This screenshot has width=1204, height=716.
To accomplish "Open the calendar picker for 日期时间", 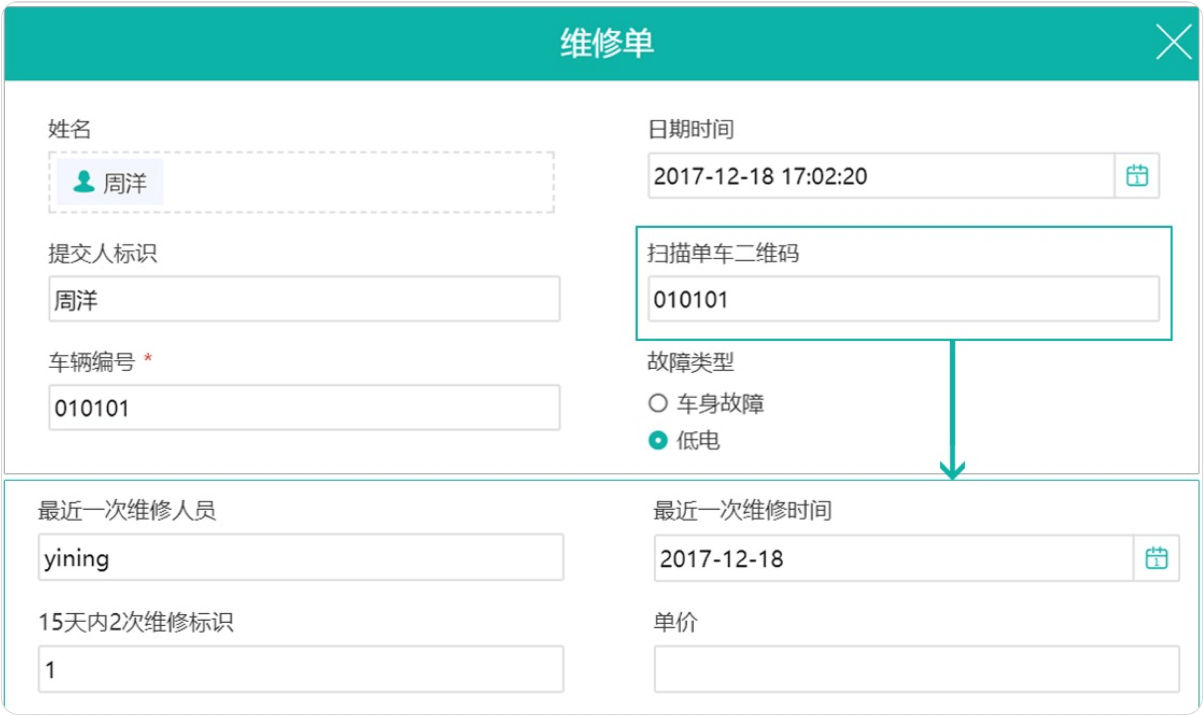I will (1137, 176).
